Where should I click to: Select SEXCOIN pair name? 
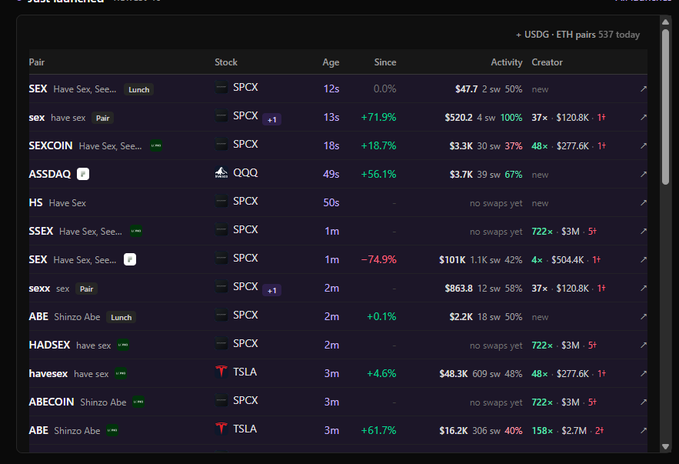[x=51, y=146]
